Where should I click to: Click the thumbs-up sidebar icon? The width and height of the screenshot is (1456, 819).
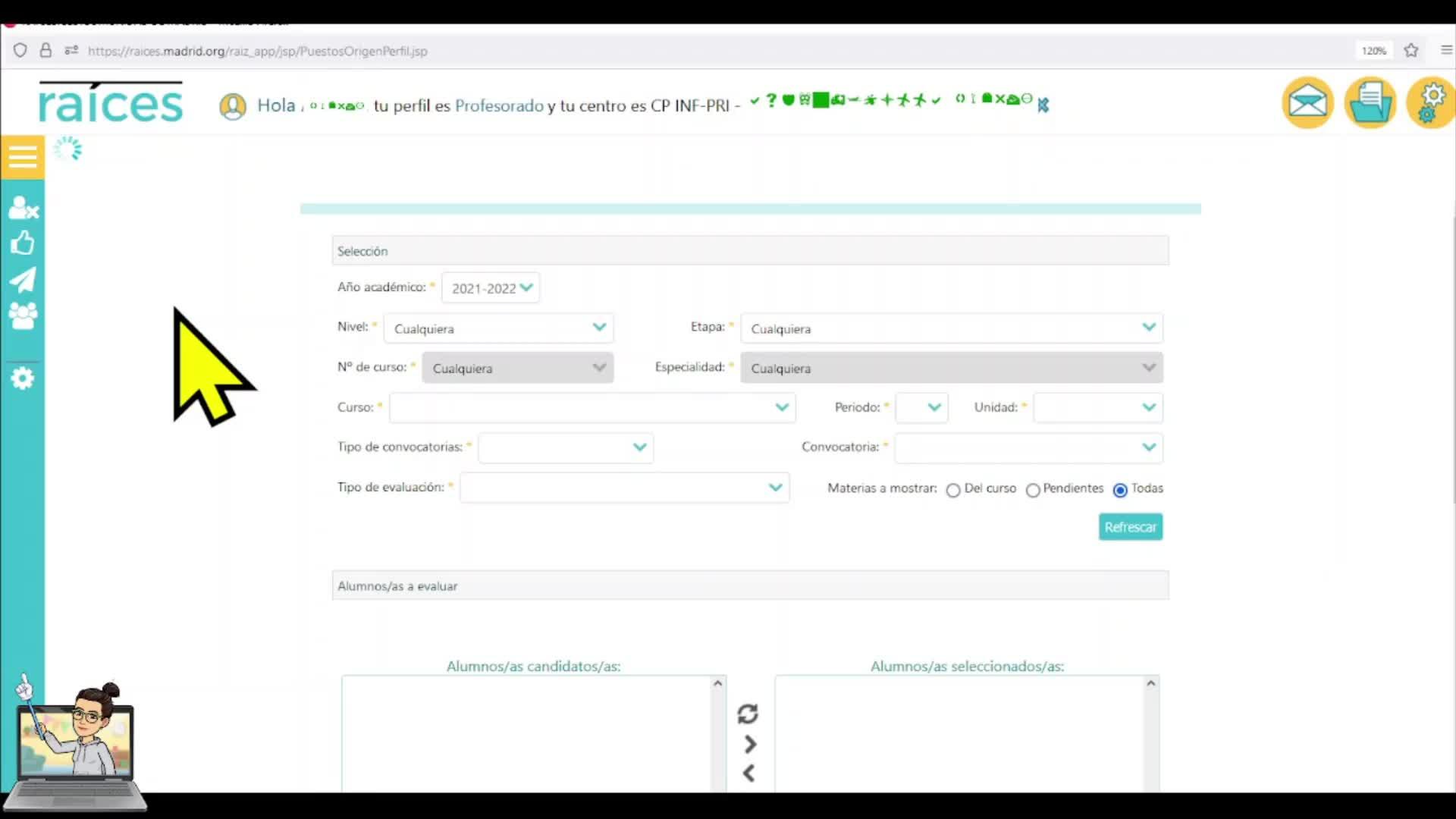(x=23, y=243)
